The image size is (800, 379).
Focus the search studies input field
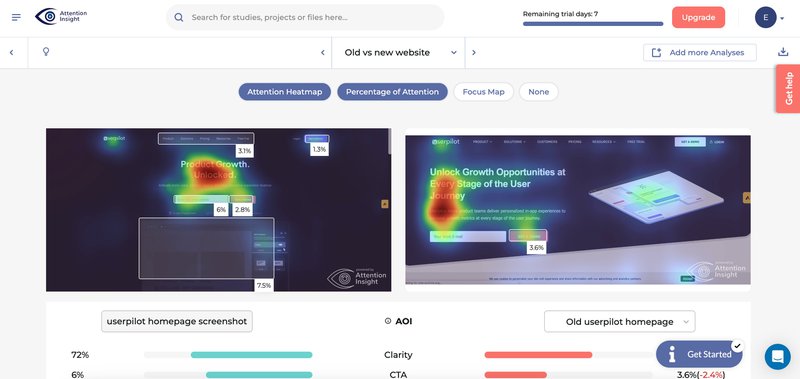pyautogui.click(x=305, y=17)
